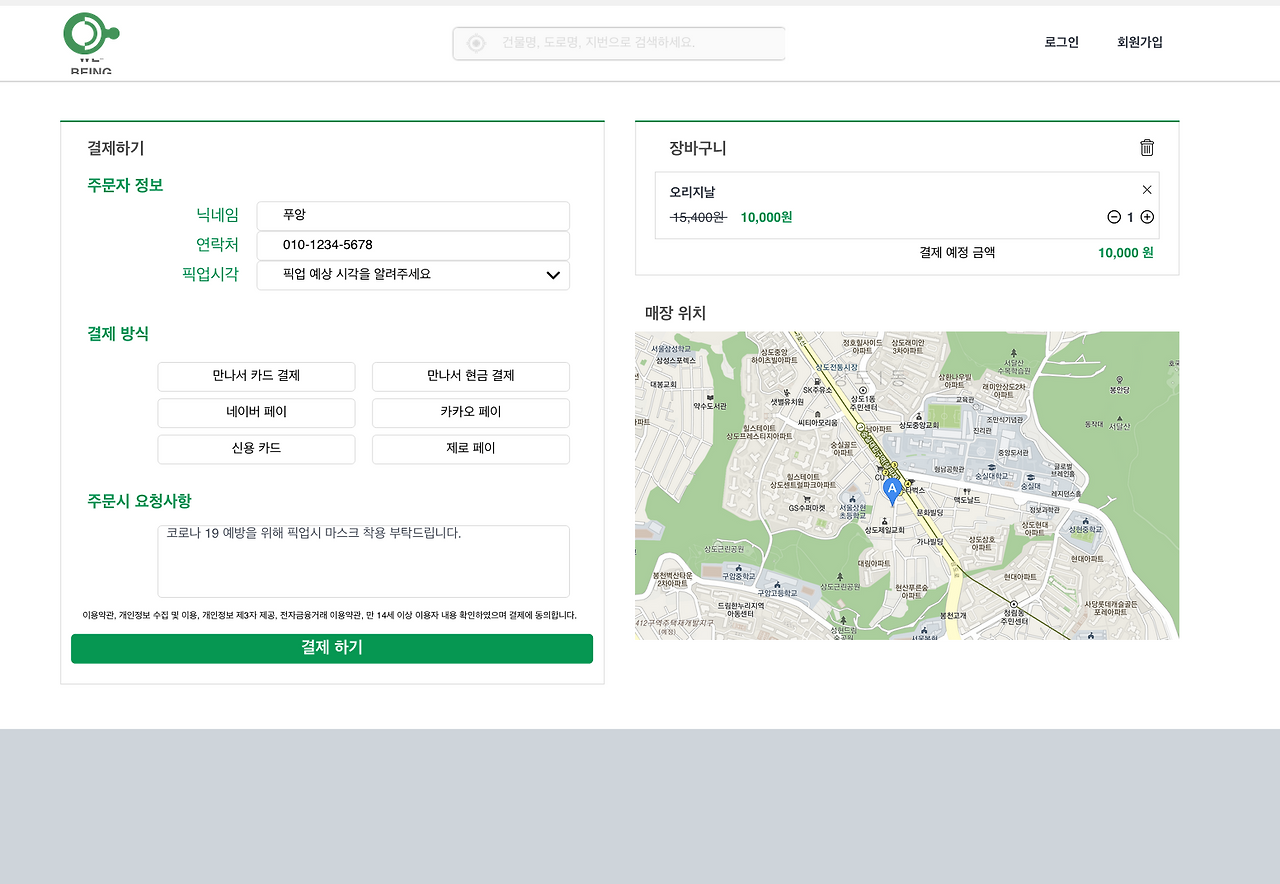Image resolution: width=1280 pixels, height=884 pixels.
Task: Click the 결제 방식 heading
Action: click(118, 334)
